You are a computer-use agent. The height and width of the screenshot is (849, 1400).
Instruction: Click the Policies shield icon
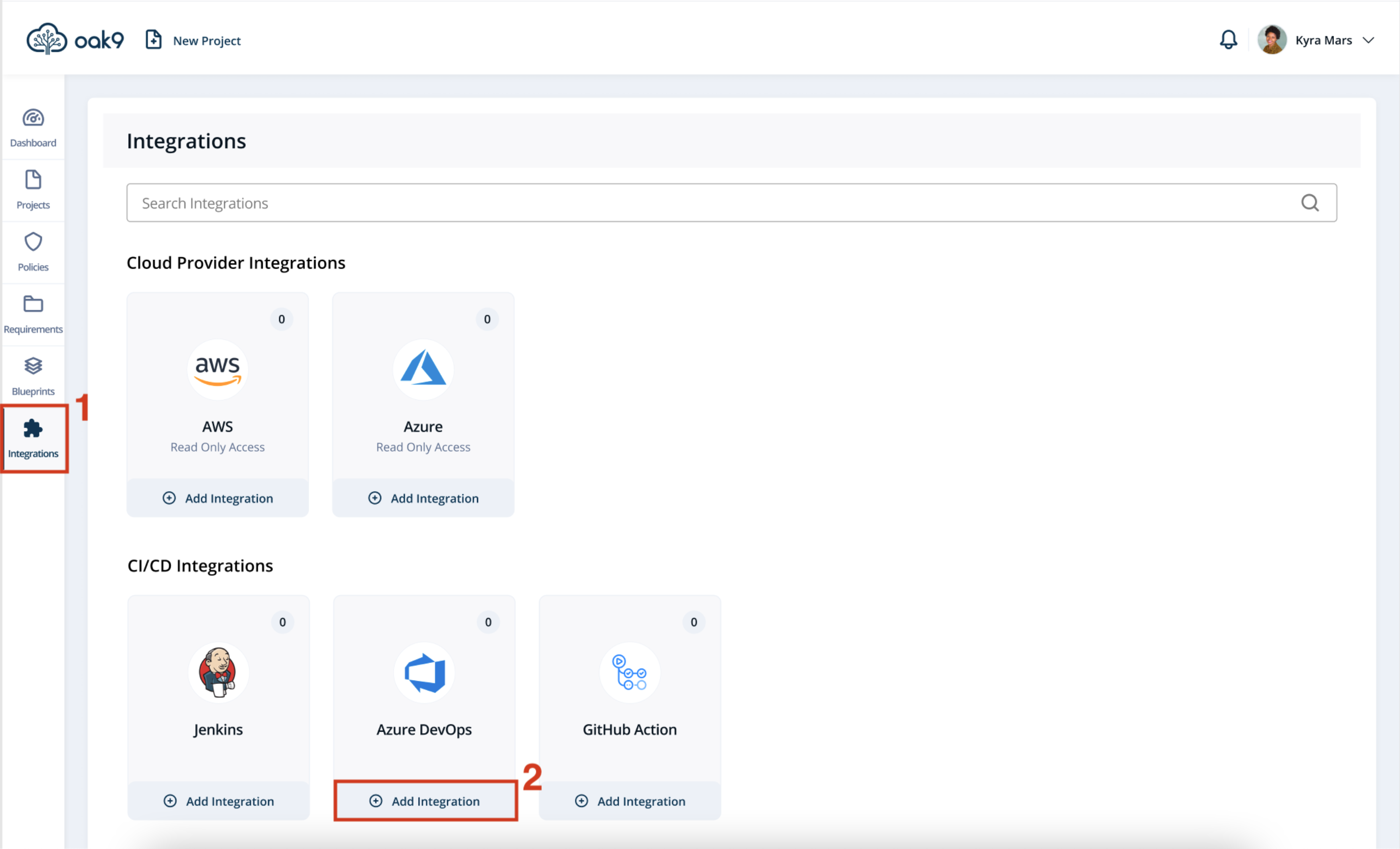click(x=33, y=241)
